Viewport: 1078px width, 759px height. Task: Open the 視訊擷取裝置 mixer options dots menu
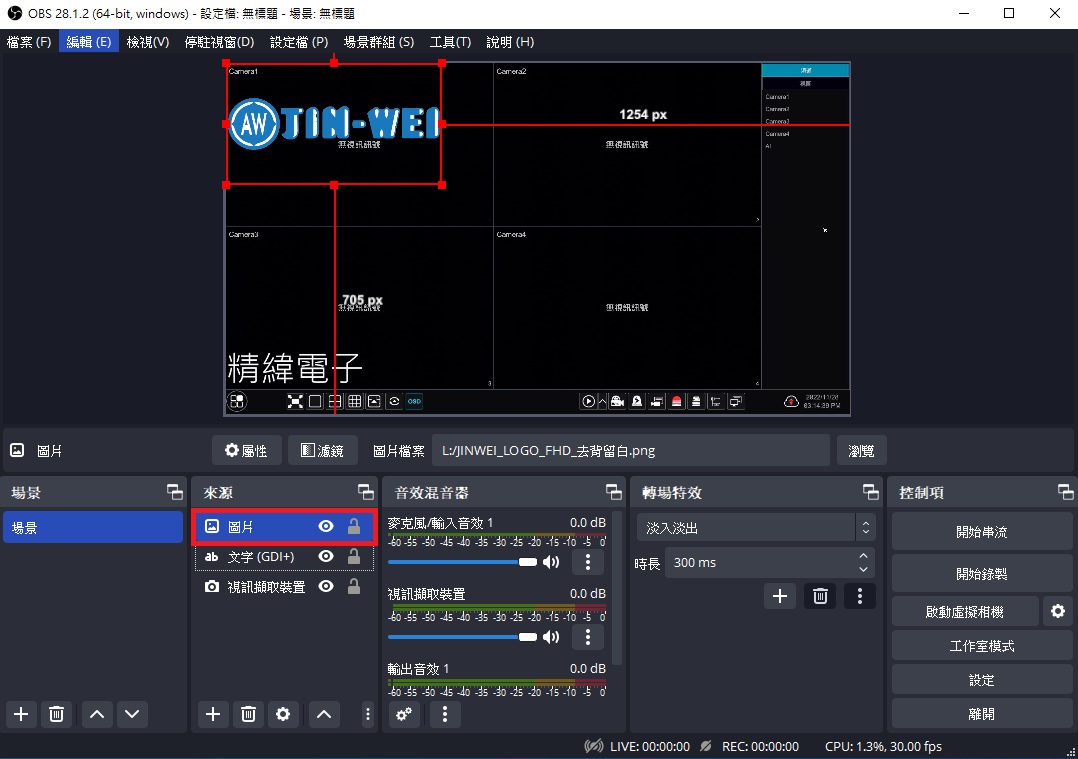coord(588,637)
